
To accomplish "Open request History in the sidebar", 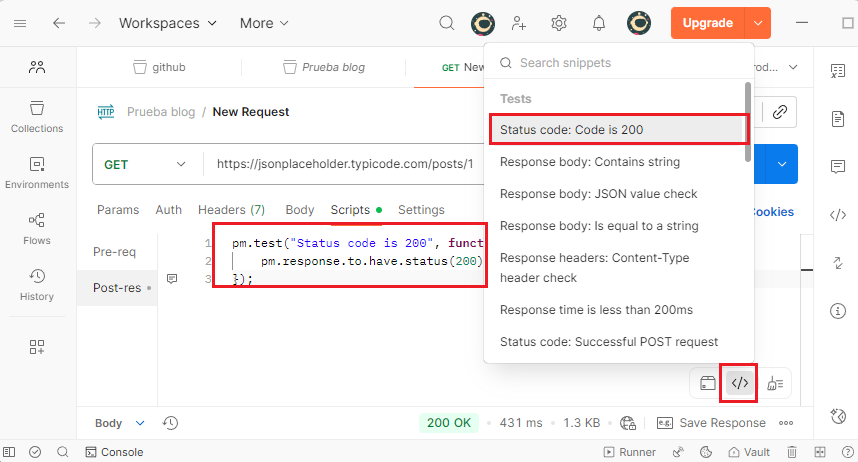I will (37, 284).
